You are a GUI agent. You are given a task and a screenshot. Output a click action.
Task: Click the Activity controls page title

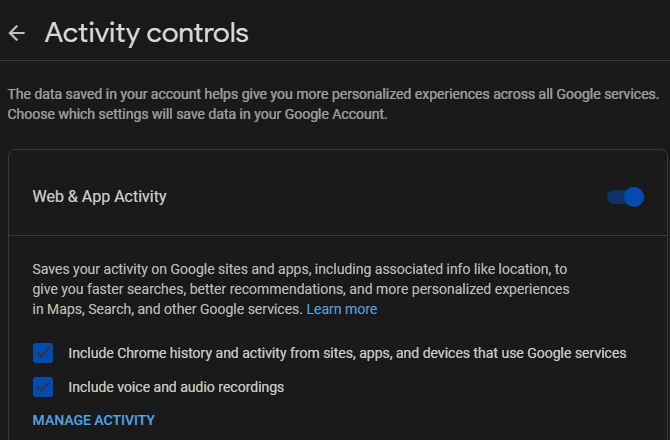pos(146,33)
